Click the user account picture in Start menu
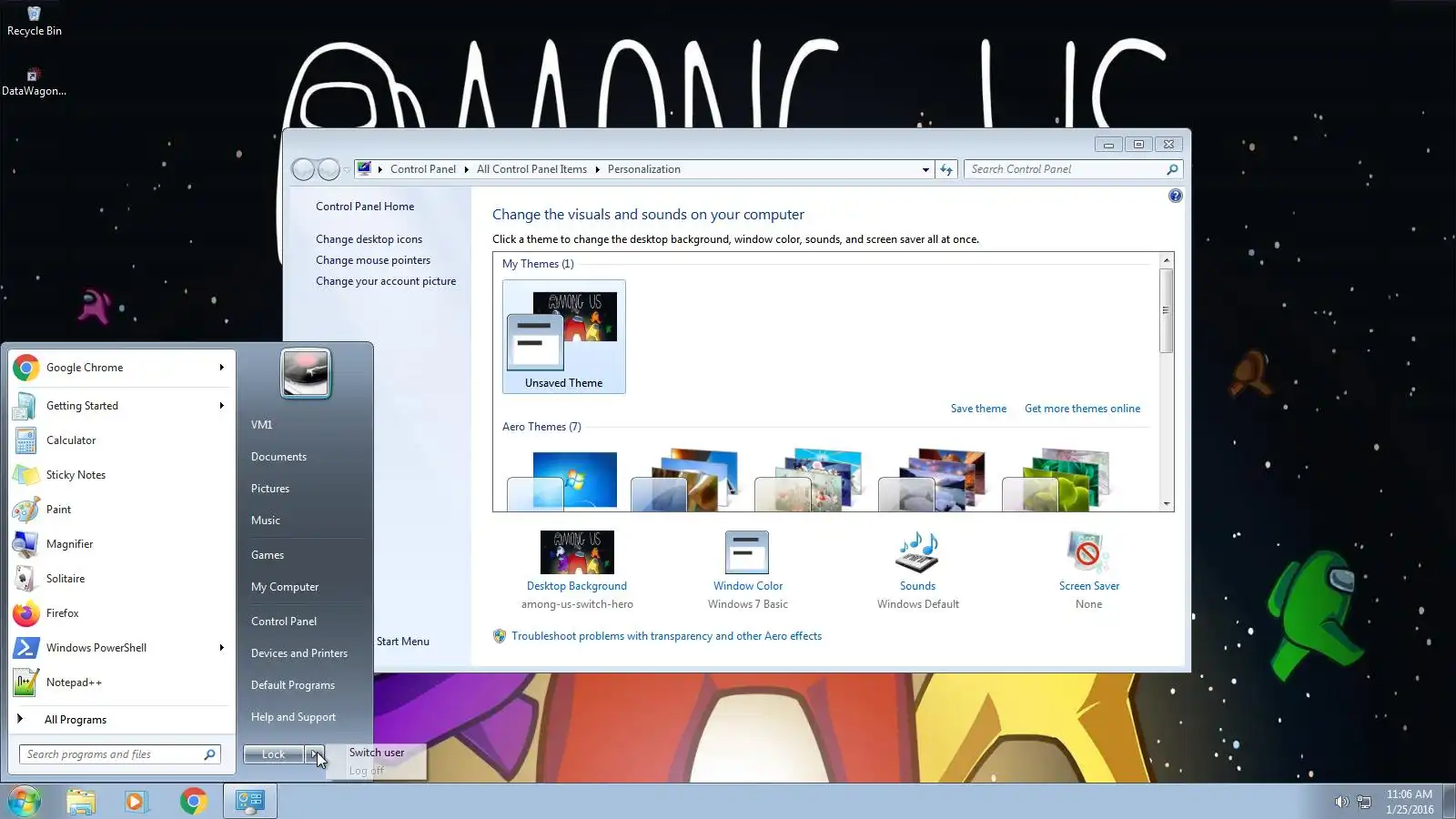 [x=306, y=373]
